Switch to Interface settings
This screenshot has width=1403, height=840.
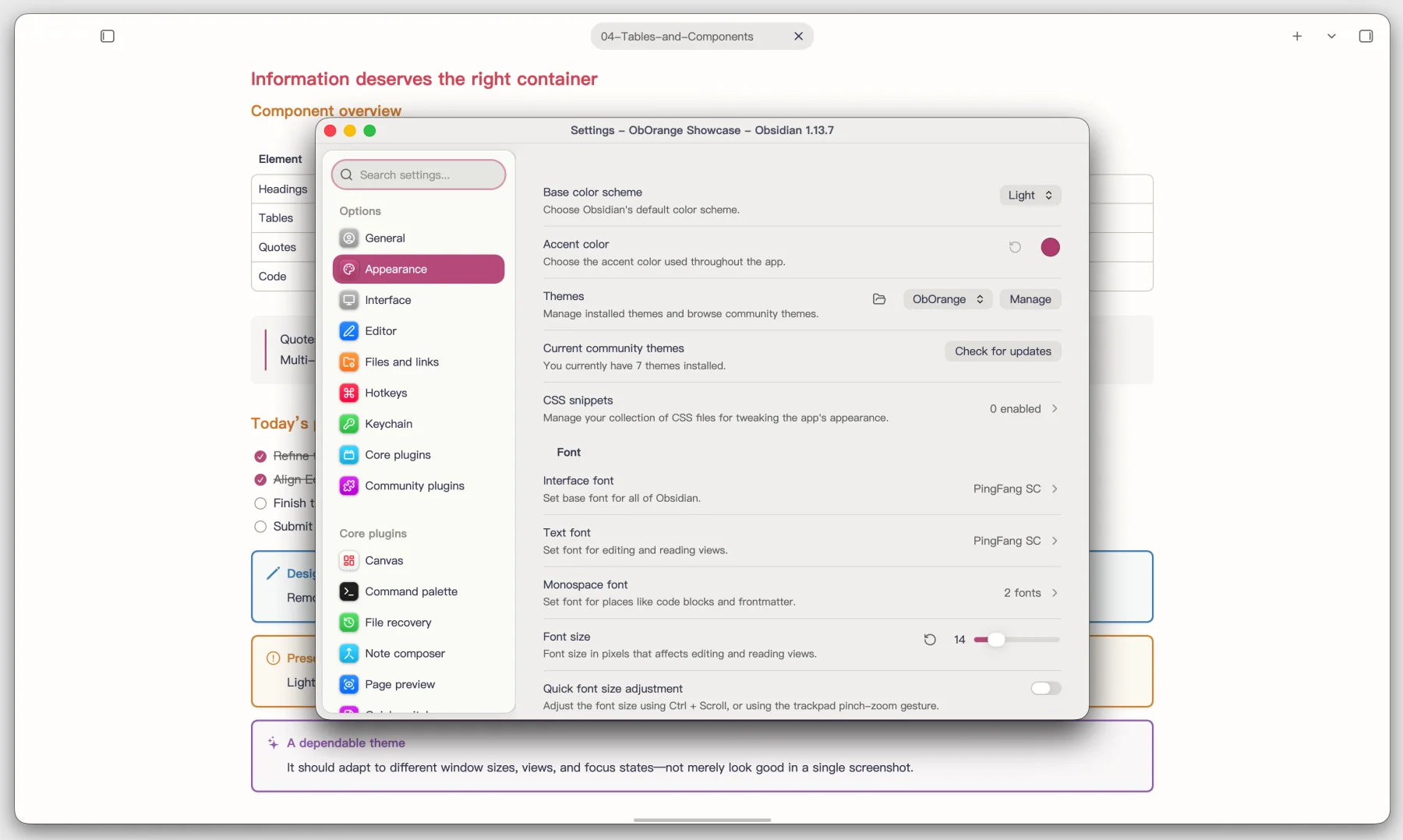419,300
